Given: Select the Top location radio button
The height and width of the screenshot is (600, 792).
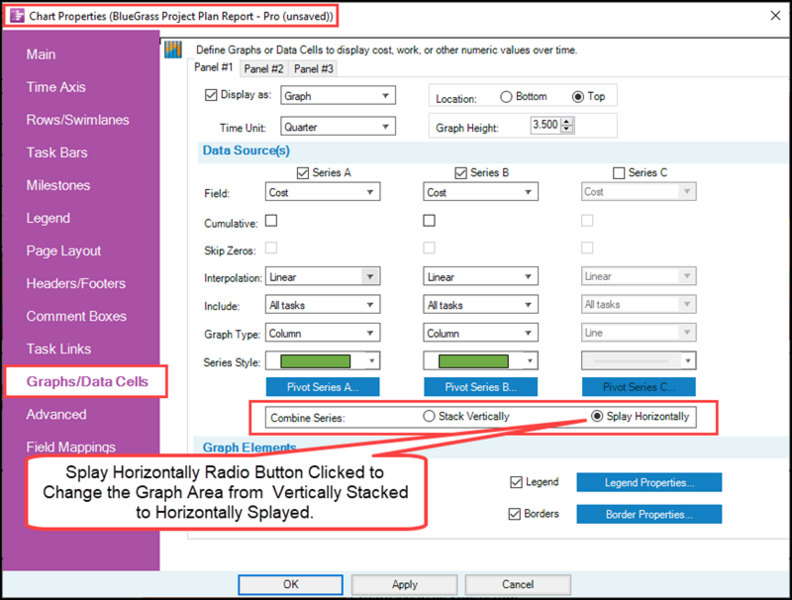Looking at the screenshot, I should (578, 96).
